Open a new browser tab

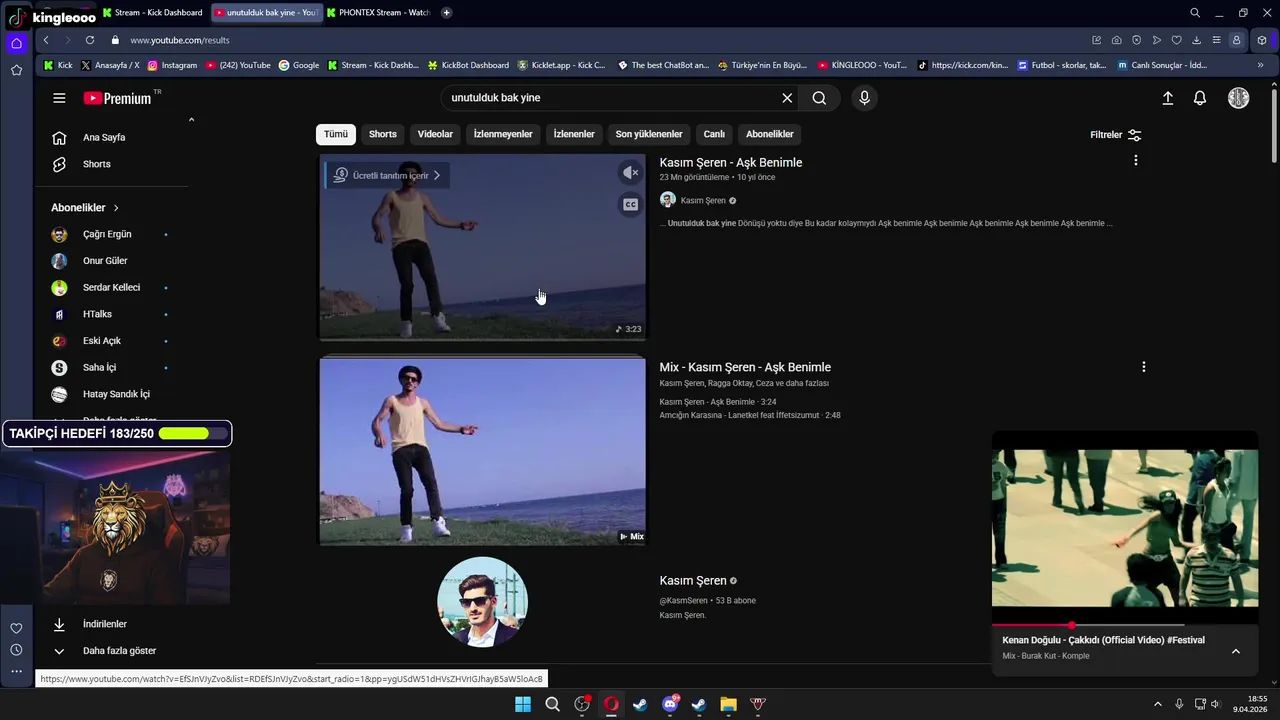446,12
